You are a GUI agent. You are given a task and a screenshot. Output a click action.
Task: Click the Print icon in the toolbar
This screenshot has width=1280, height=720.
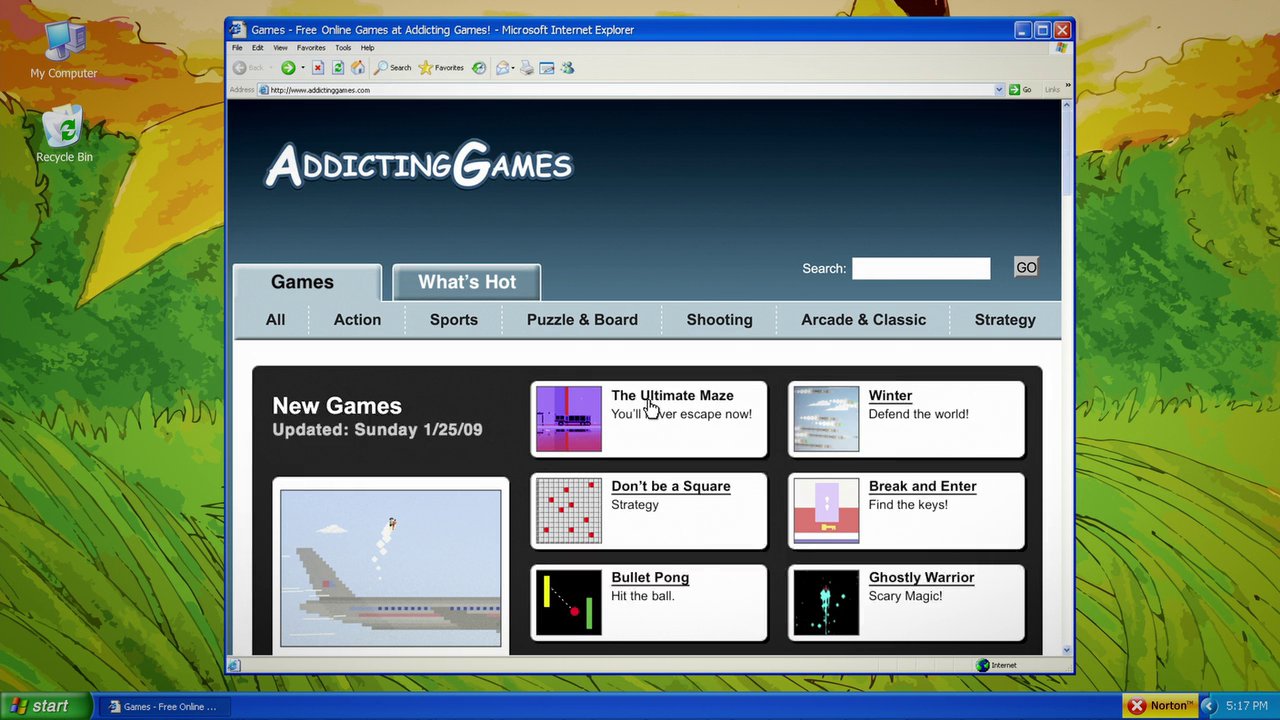click(x=527, y=68)
